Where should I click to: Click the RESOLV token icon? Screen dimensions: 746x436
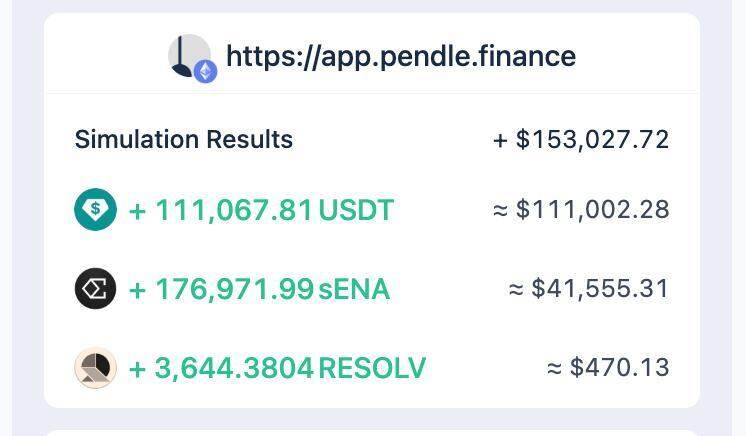coord(96,368)
